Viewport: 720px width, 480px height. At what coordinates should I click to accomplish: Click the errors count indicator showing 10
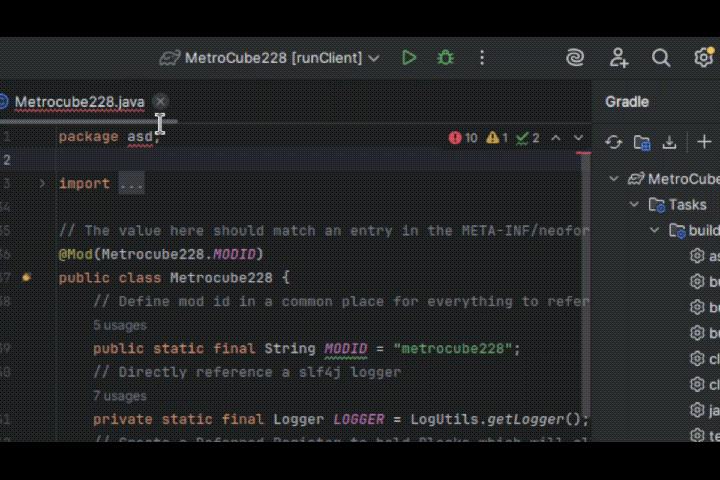click(463, 138)
